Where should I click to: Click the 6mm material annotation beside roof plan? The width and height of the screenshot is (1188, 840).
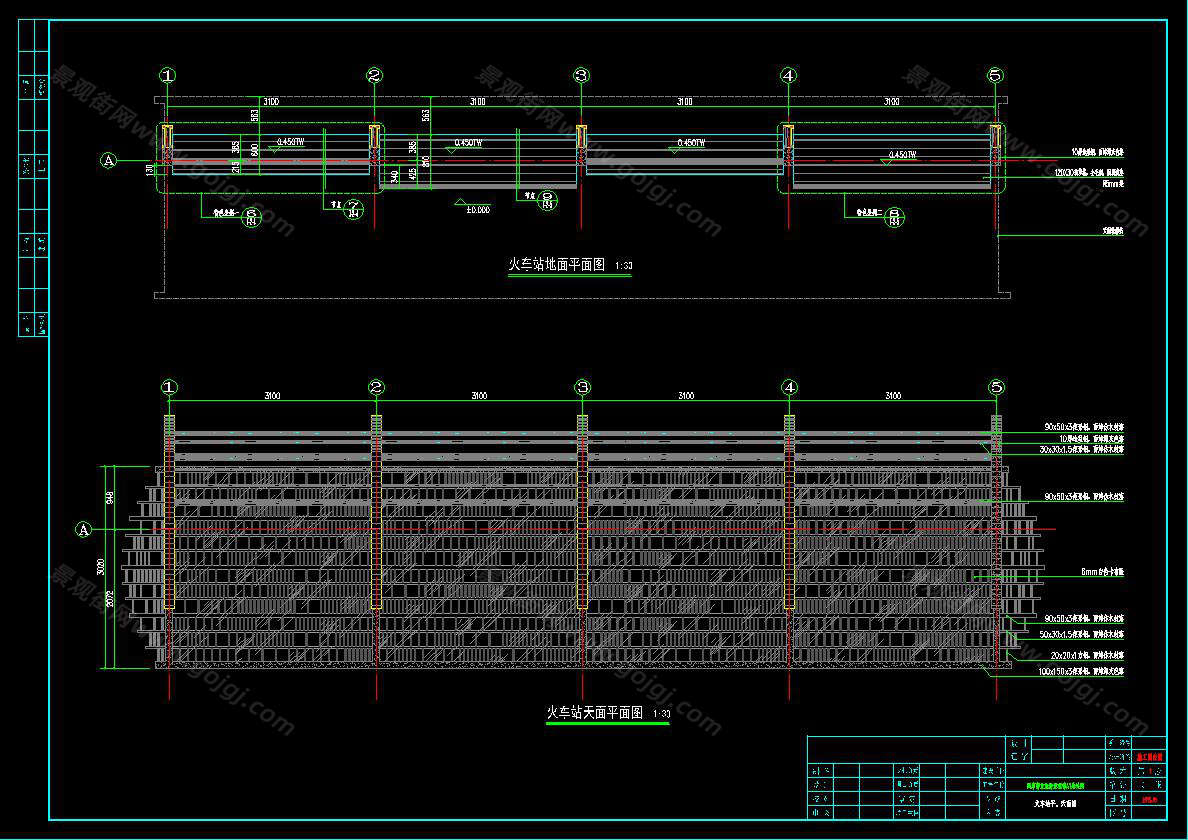pos(1102,573)
